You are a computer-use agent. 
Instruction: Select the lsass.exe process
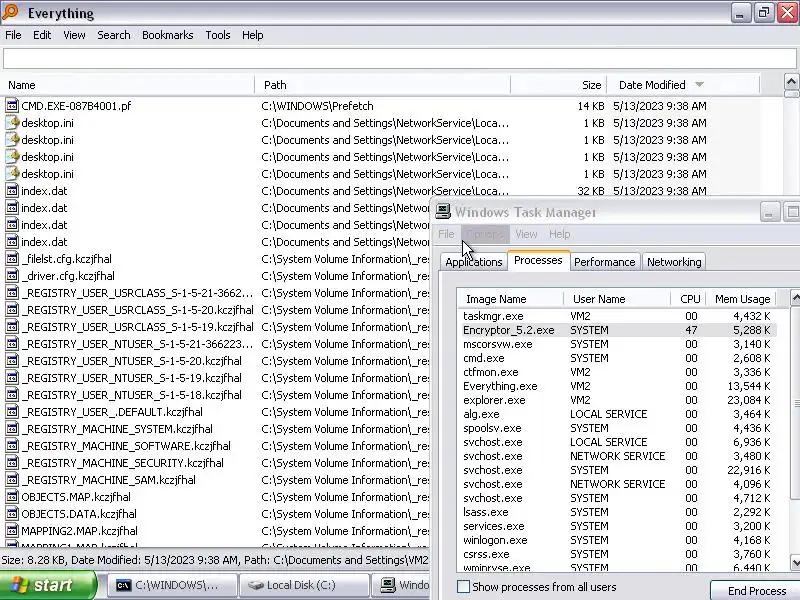click(x=617, y=512)
